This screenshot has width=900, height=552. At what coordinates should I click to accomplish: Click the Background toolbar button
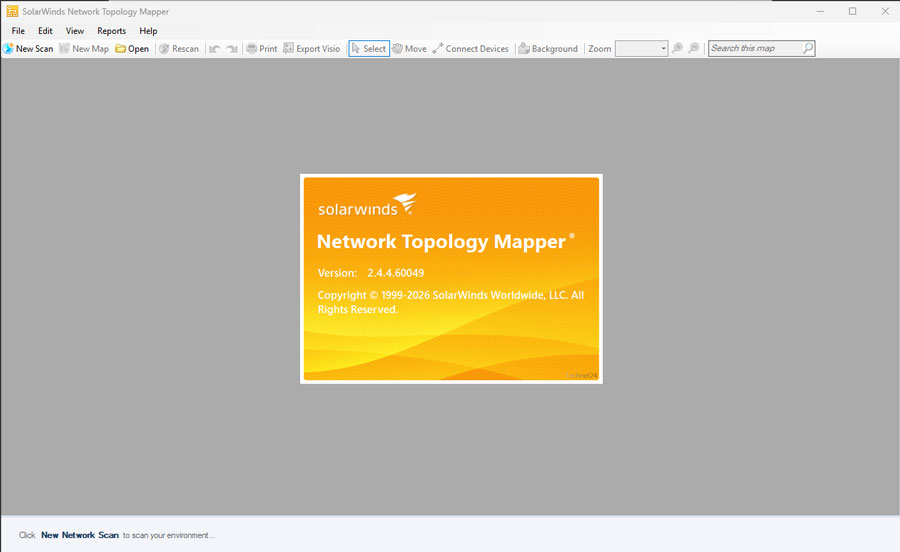click(x=548, y=48)
